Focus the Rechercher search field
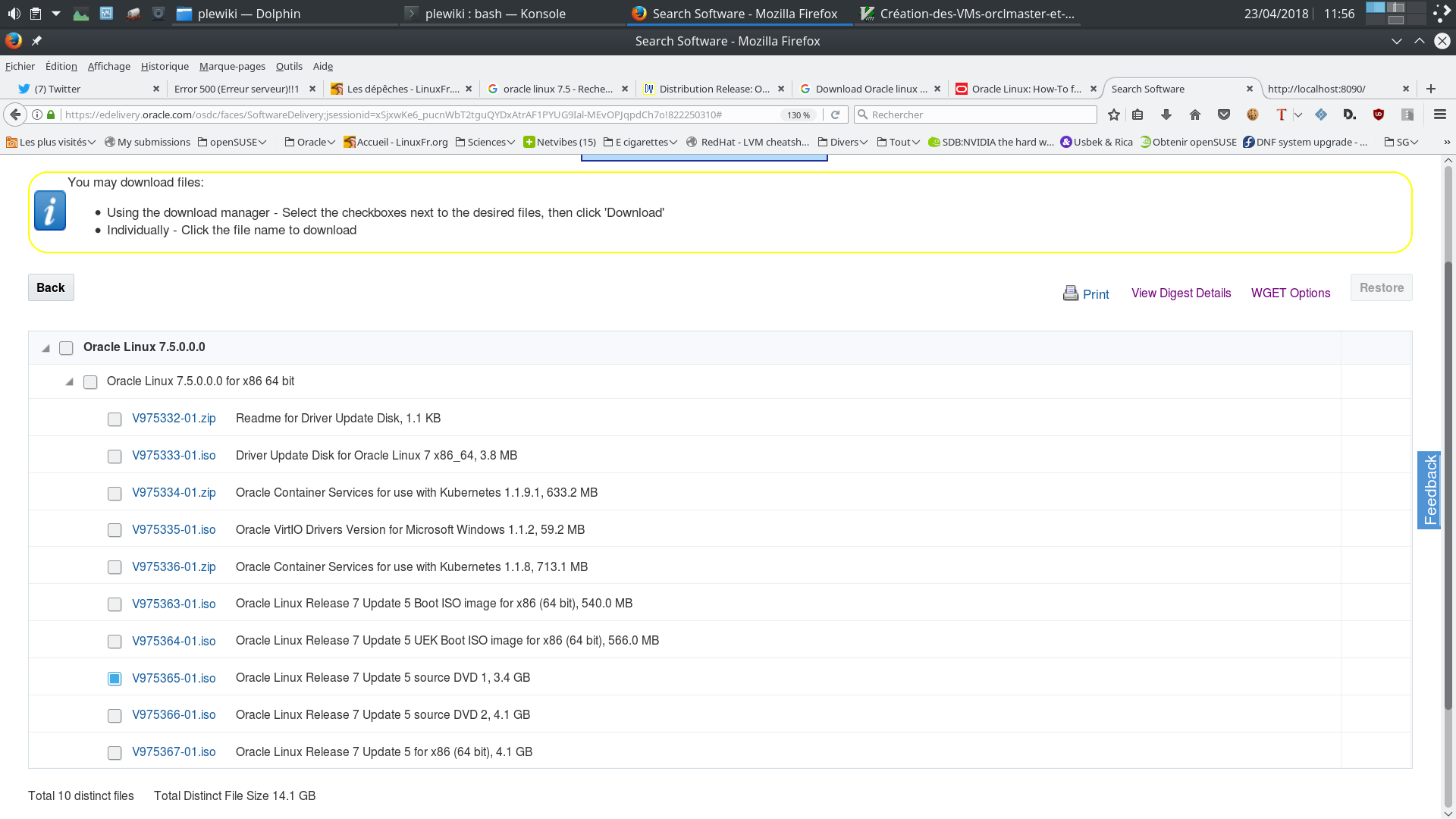The width and height of the screenshot is (1456, 819). pyautogui.click(x=975, y=115)
